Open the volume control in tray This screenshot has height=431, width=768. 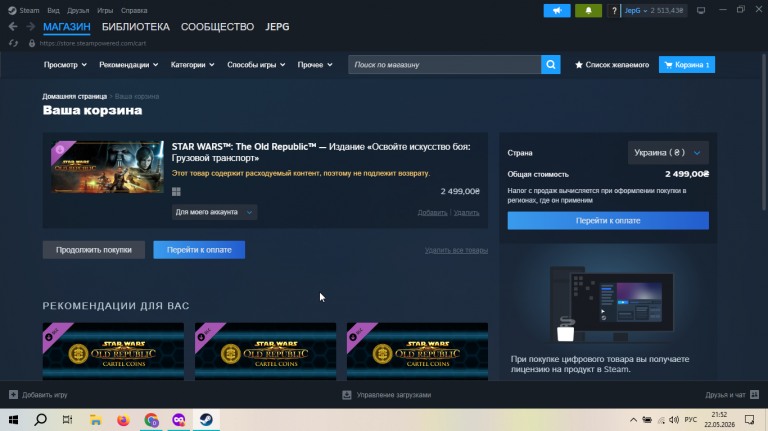[674, 420]
